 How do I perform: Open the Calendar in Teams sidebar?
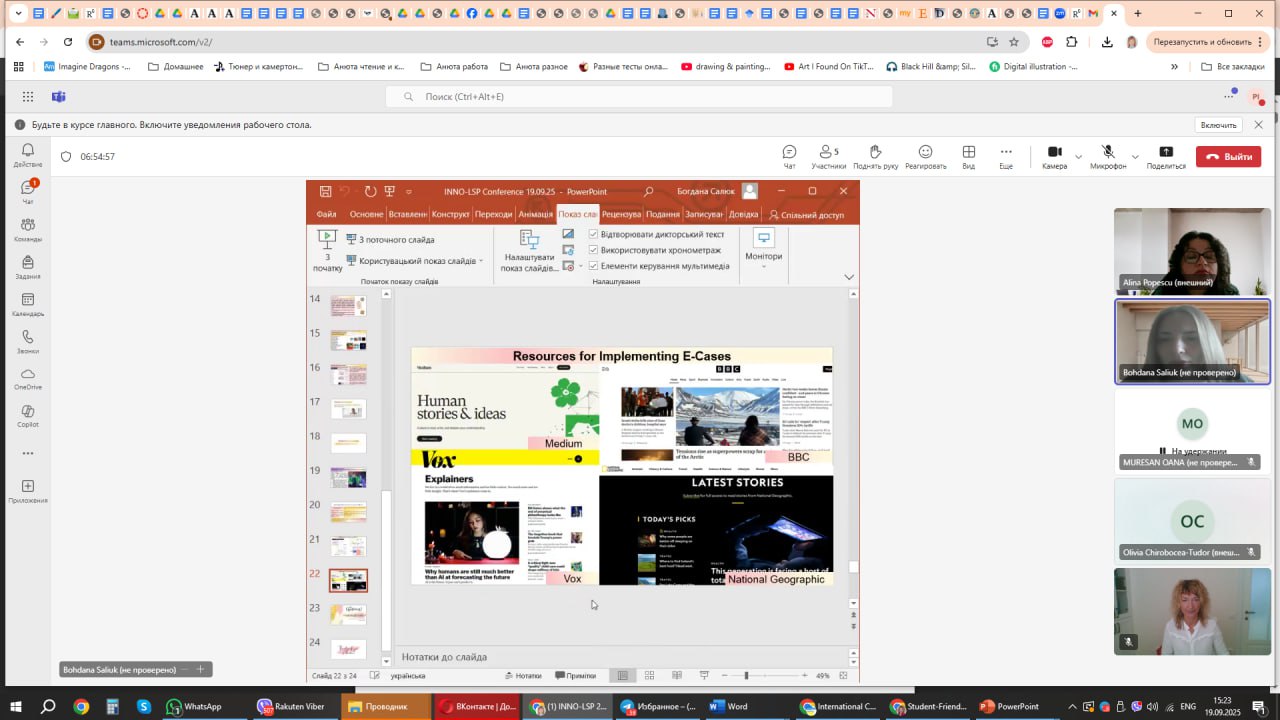(x=28, y=304)
